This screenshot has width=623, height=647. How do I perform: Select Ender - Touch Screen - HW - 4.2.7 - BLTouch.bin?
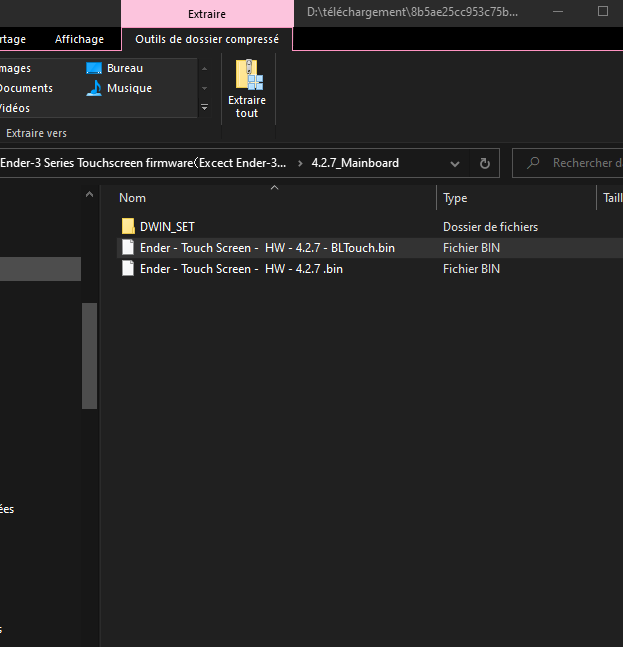tap(267, 248)
